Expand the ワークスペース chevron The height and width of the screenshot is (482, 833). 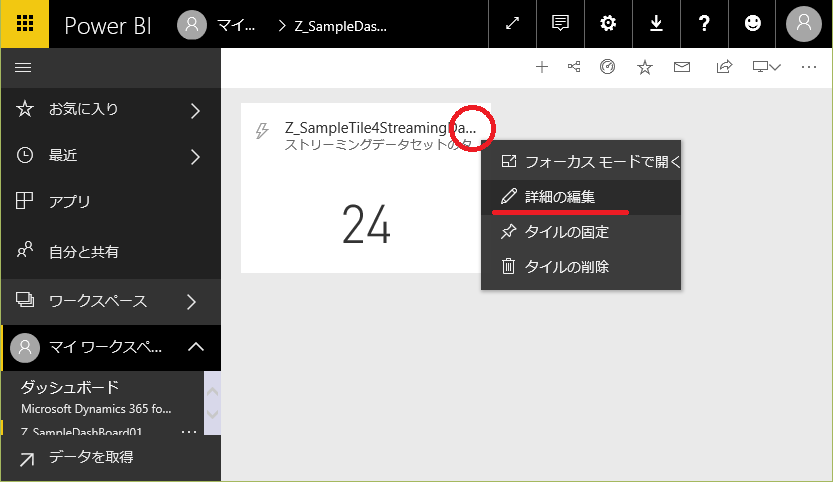[x=192, y=302]
